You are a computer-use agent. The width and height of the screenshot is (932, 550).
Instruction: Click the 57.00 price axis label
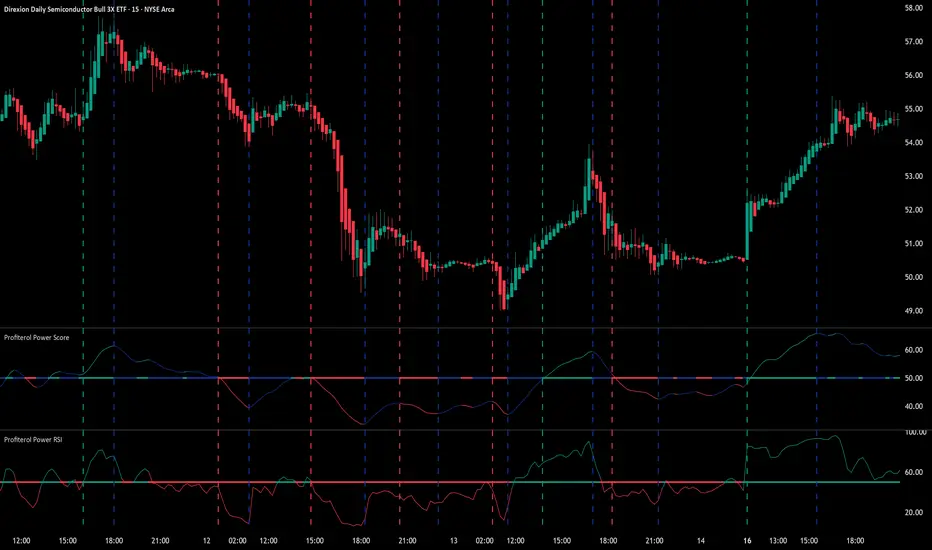point(913,42)
